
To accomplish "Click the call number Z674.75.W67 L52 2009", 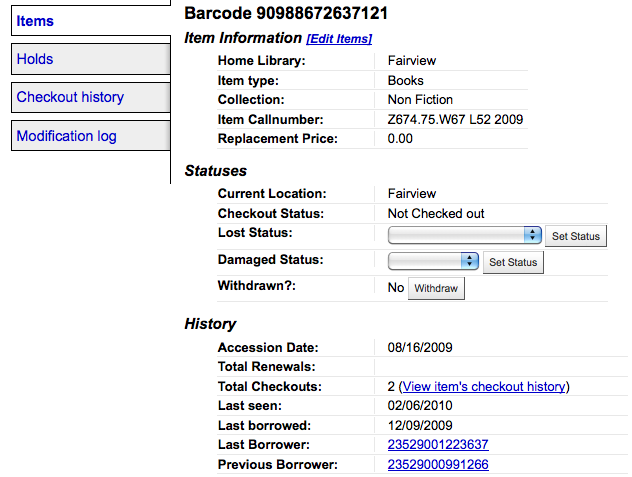I will tap(455, 120).
